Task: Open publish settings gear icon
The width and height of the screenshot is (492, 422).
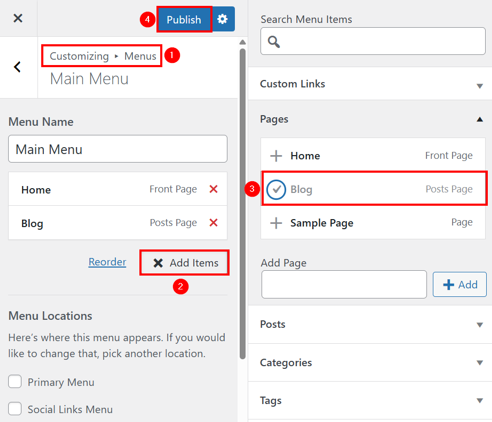Action: coord(223,19)
